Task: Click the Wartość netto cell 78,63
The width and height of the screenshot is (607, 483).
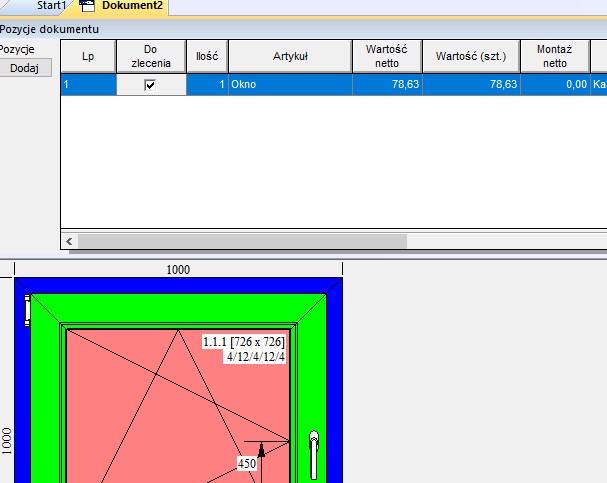Action: click(x=387, y=84)
